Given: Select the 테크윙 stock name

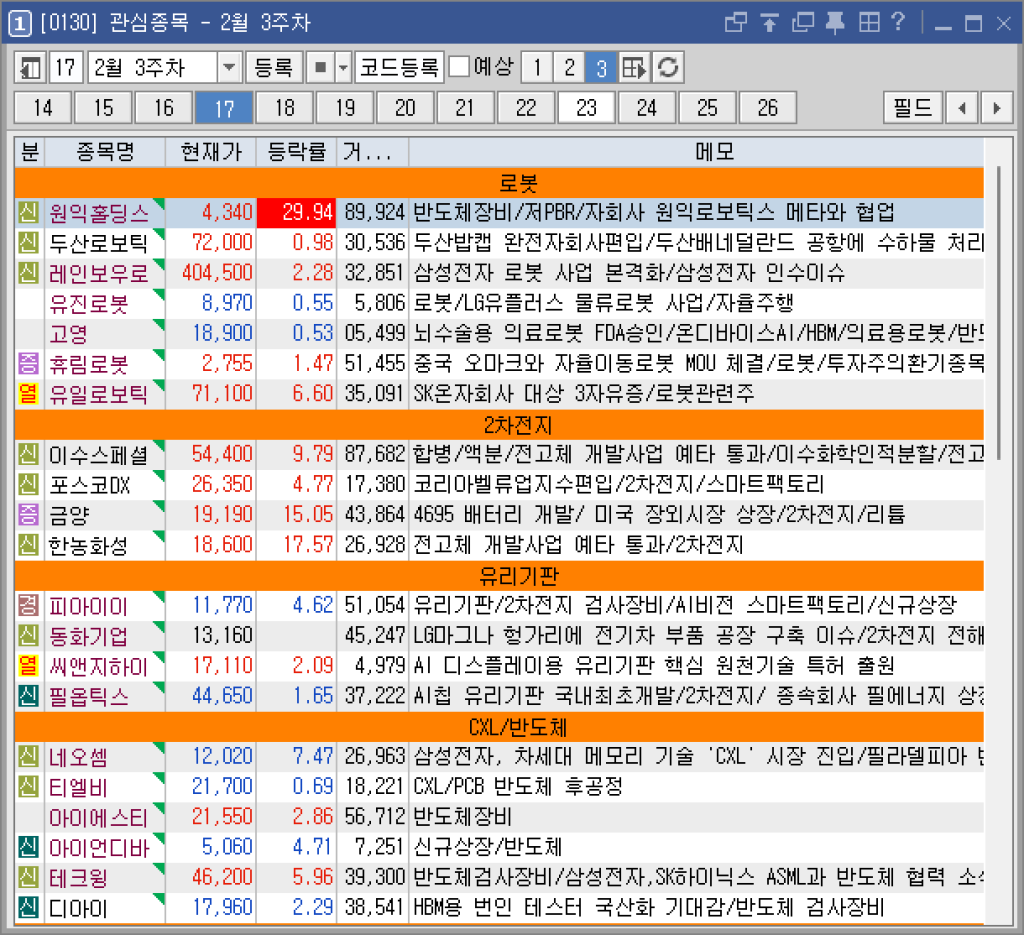Looking at the screenshot, I should tap(78, 878).
